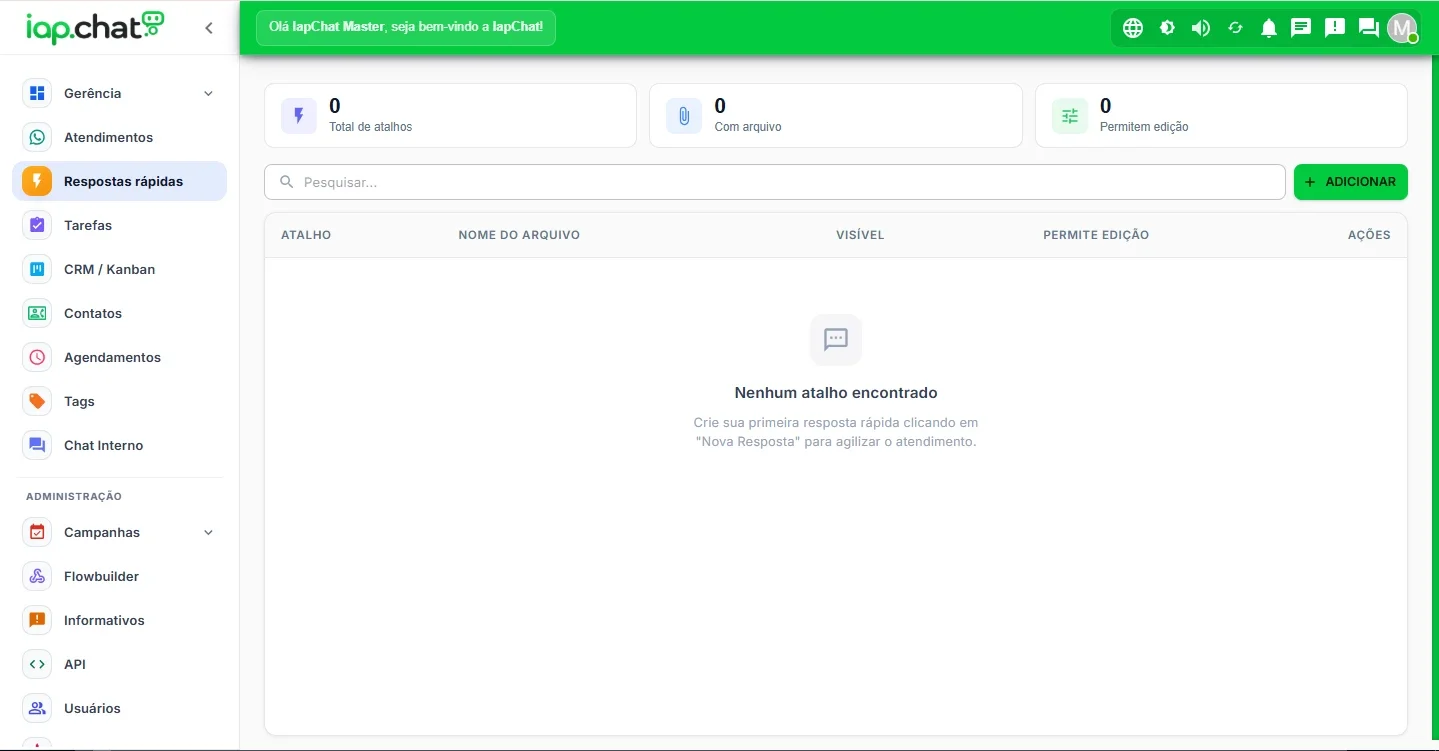This screenshot has height=751, width=1439.
Task: Click the empty state chat icon
Action: 836,340
